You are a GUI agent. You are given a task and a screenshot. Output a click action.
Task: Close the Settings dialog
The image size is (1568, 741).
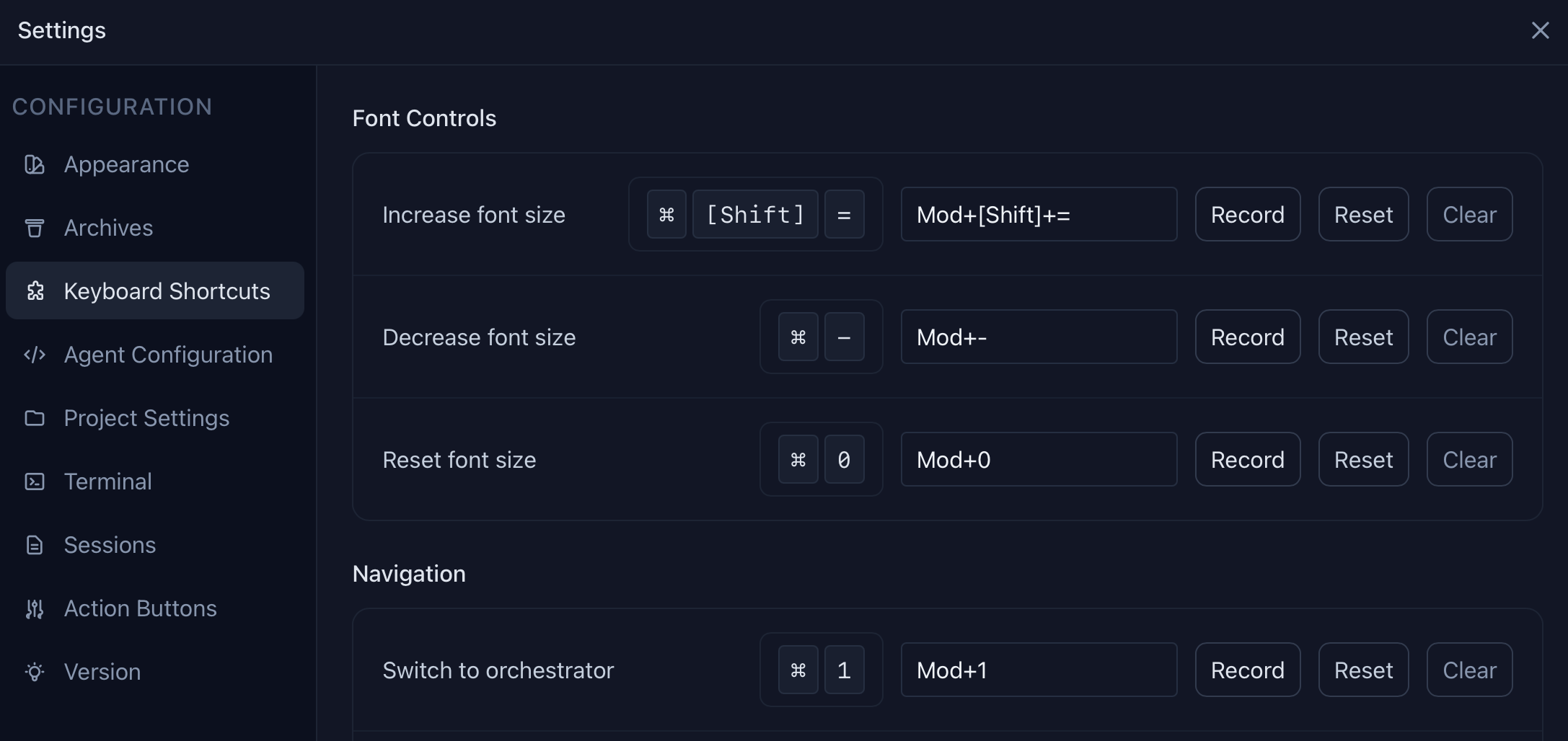pyautogui.click(x=1541, y=30)
